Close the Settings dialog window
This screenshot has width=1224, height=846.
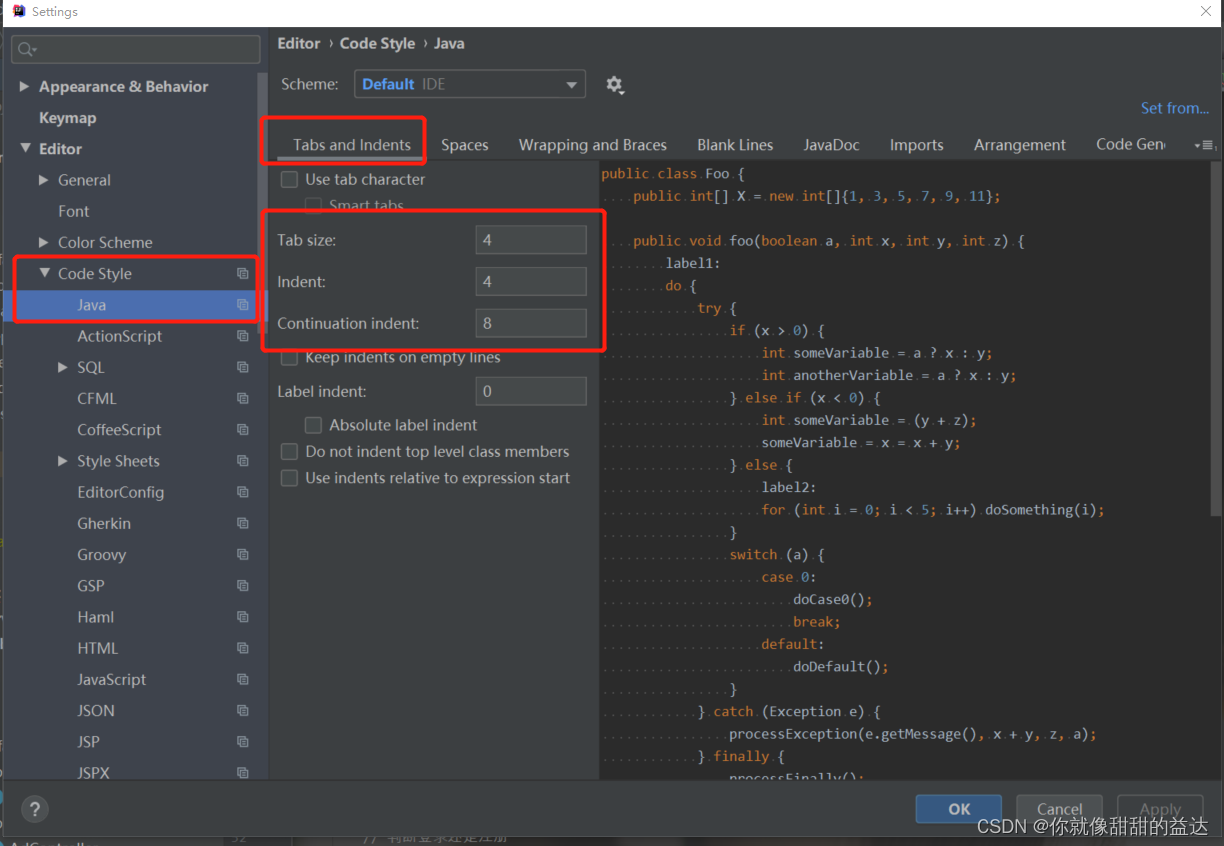tap(1206, 12)
